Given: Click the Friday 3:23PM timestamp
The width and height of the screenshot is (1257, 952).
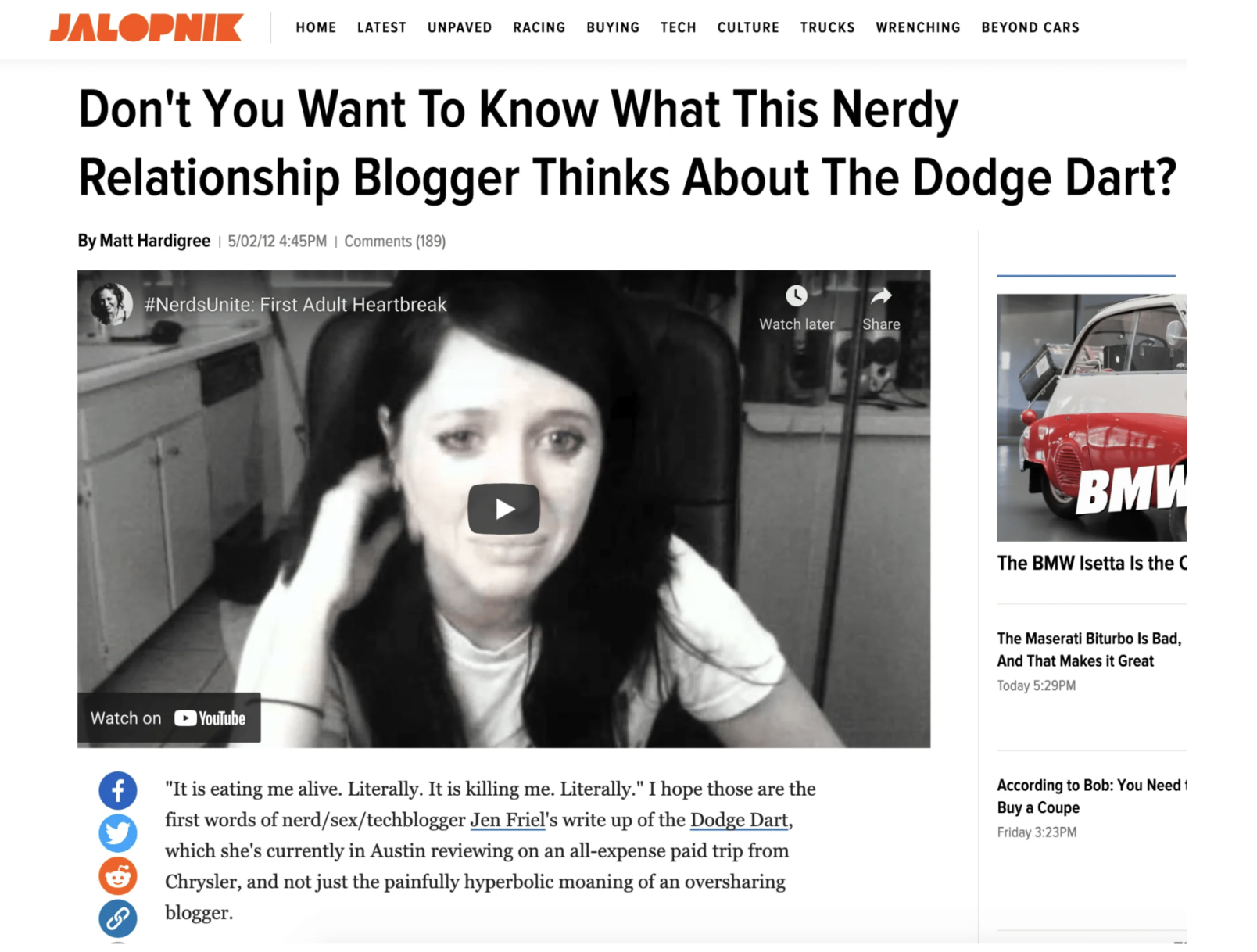Looking at the screenshot, I should (x=1037, y=832).
